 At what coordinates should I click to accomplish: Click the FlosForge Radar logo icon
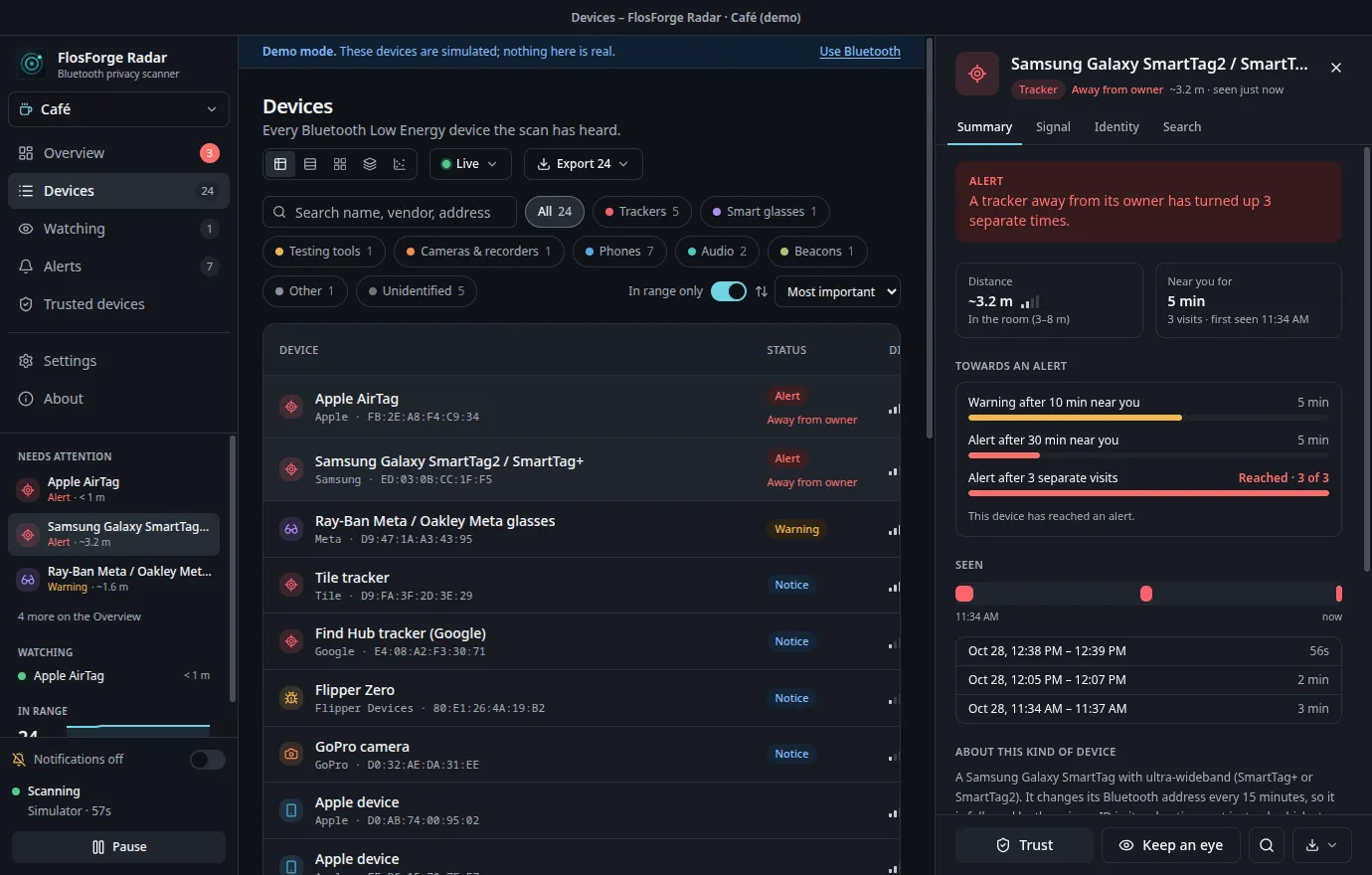pyautogui.click(x=32, y=65)
